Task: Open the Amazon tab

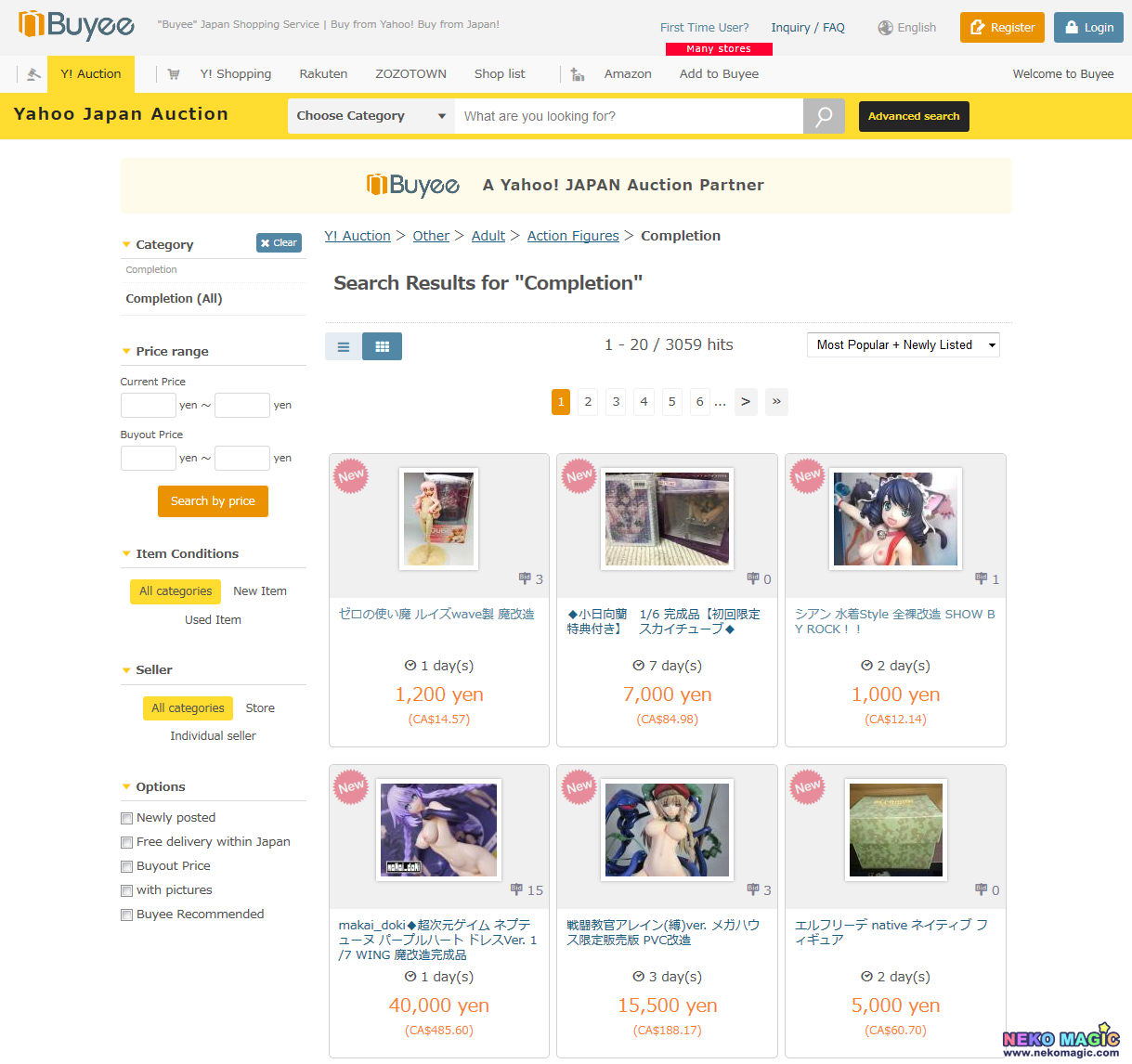Action: click(628, 74)
